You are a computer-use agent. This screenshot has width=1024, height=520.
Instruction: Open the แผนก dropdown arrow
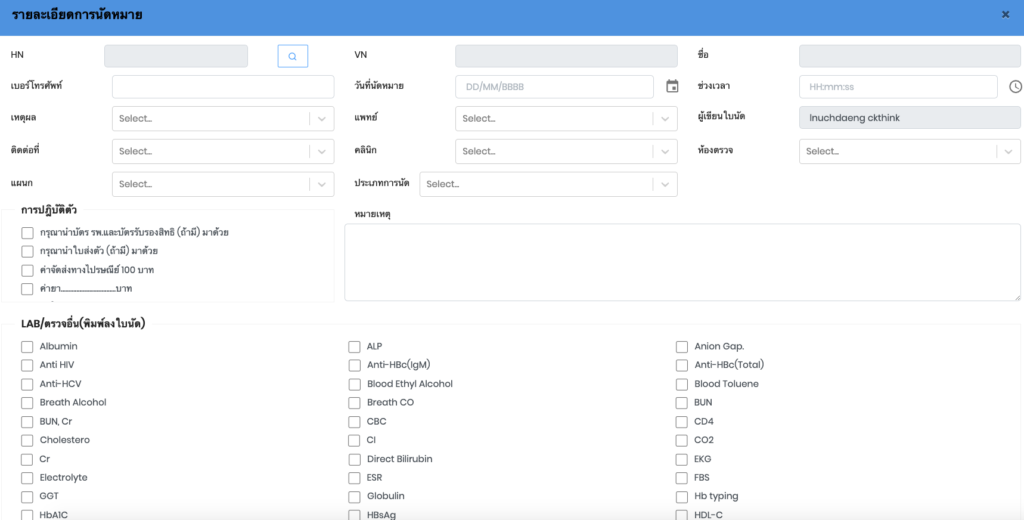tap(321, 184)
